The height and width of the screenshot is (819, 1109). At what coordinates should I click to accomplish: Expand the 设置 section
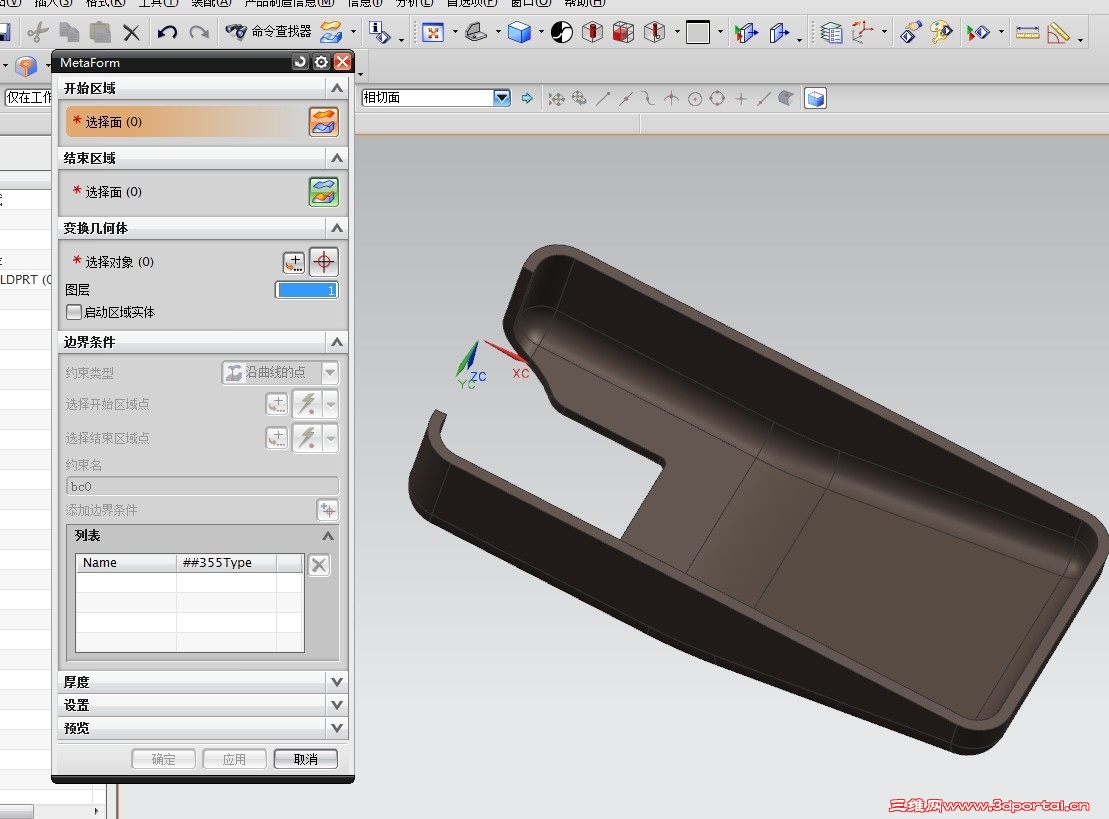pyautogui.click(x=337, y=705)
